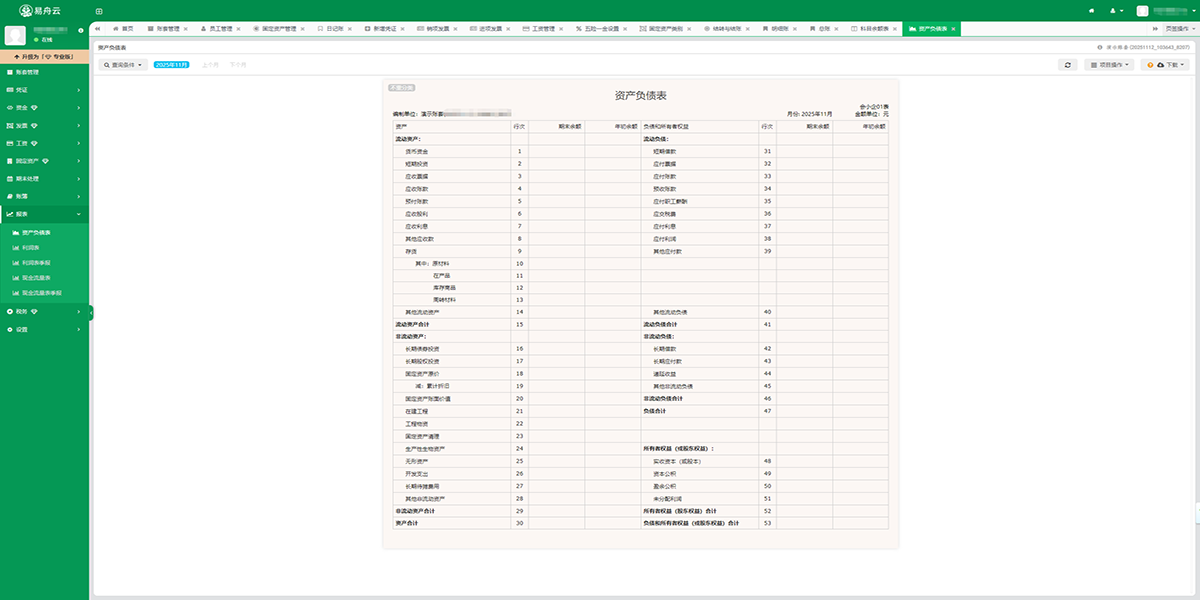Click the expand layout icon beside logo
1200x600 pixels.
98,11
